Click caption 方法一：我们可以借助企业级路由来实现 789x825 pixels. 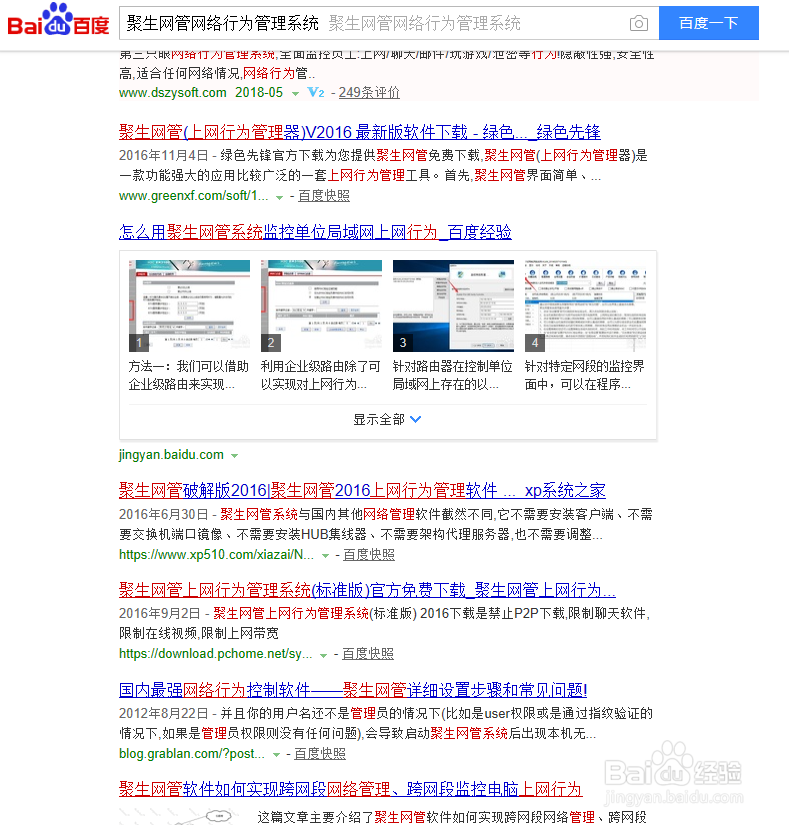click(x=189, y=375)
